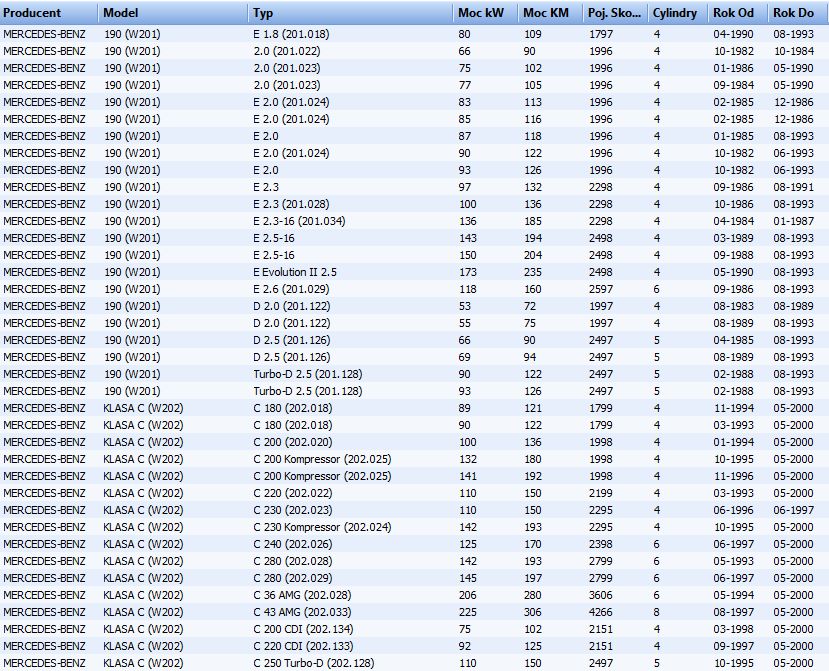This screenshot has width=829, height=671.
Task: Click the 280 Moc KM cell
Action: point(532,595)
